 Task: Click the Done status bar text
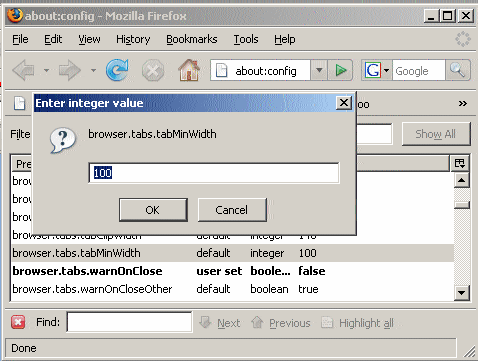pyautogui.click(x=24, y=348)
